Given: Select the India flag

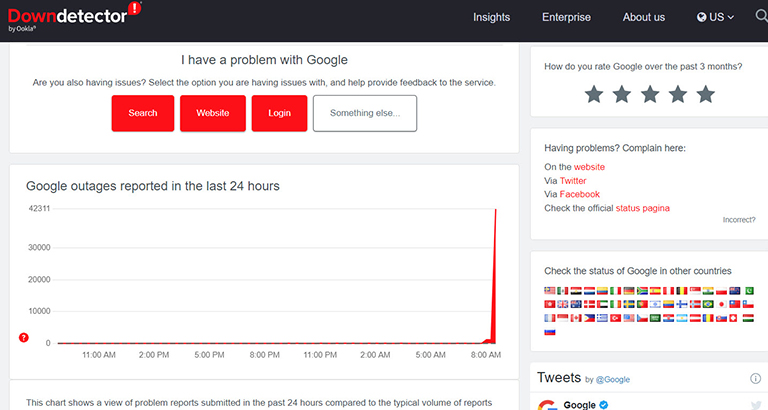Looking at the screenshot, I should (x=708, y=290).
